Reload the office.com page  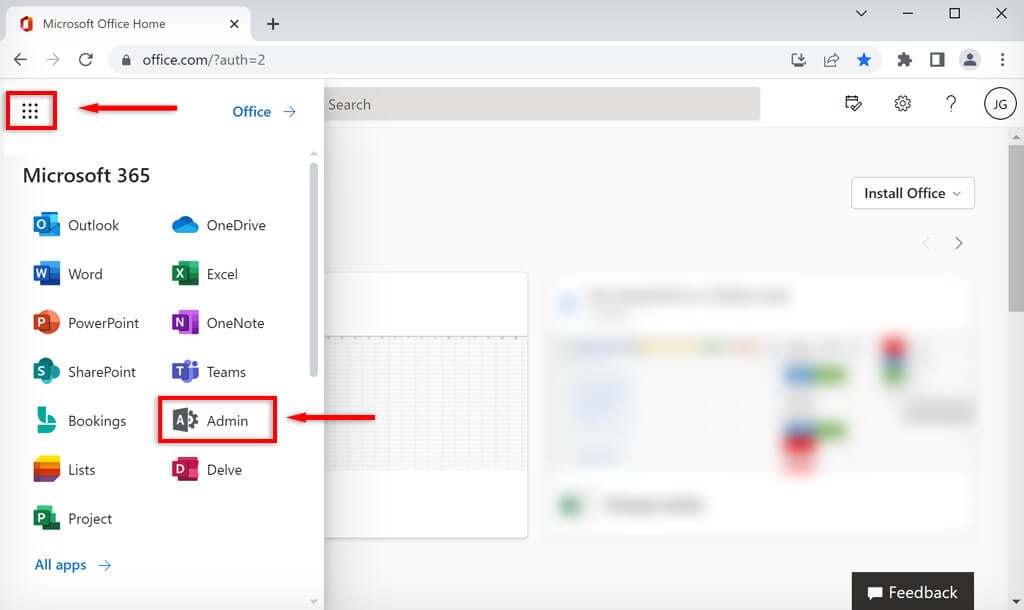coord(86,60)
